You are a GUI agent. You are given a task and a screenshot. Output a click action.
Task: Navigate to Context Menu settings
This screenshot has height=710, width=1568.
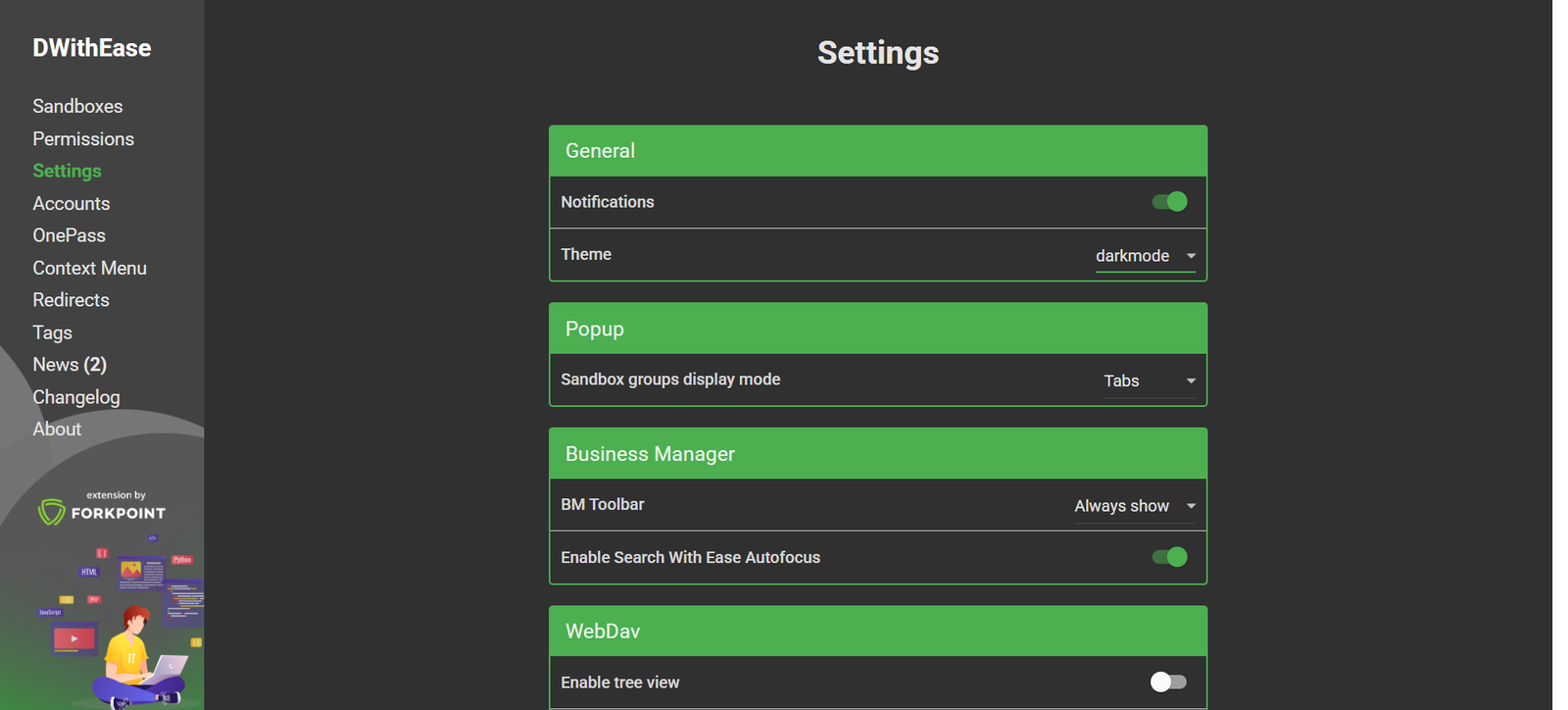tap(89, 268)
